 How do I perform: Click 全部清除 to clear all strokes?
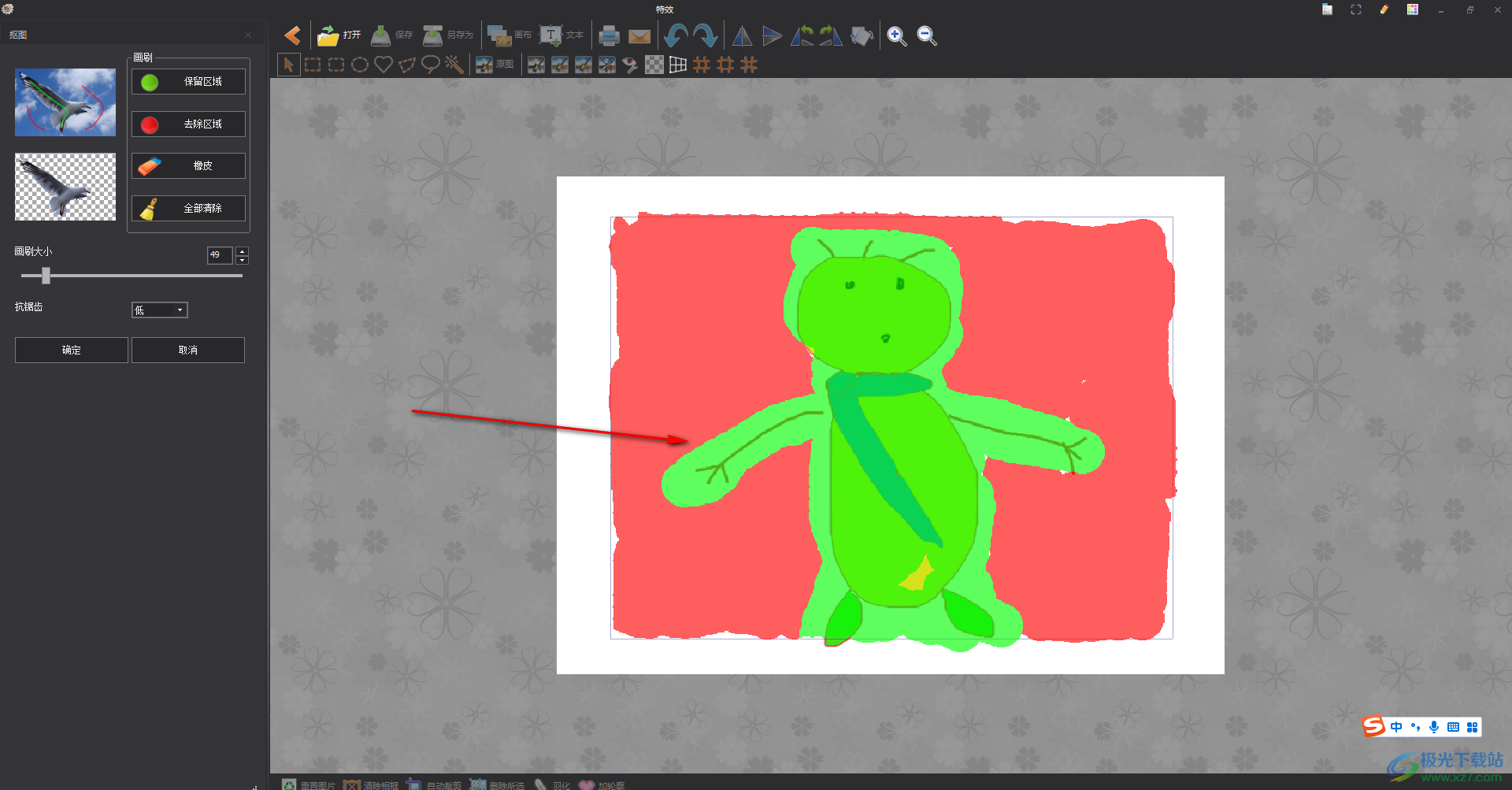(188, 209)
